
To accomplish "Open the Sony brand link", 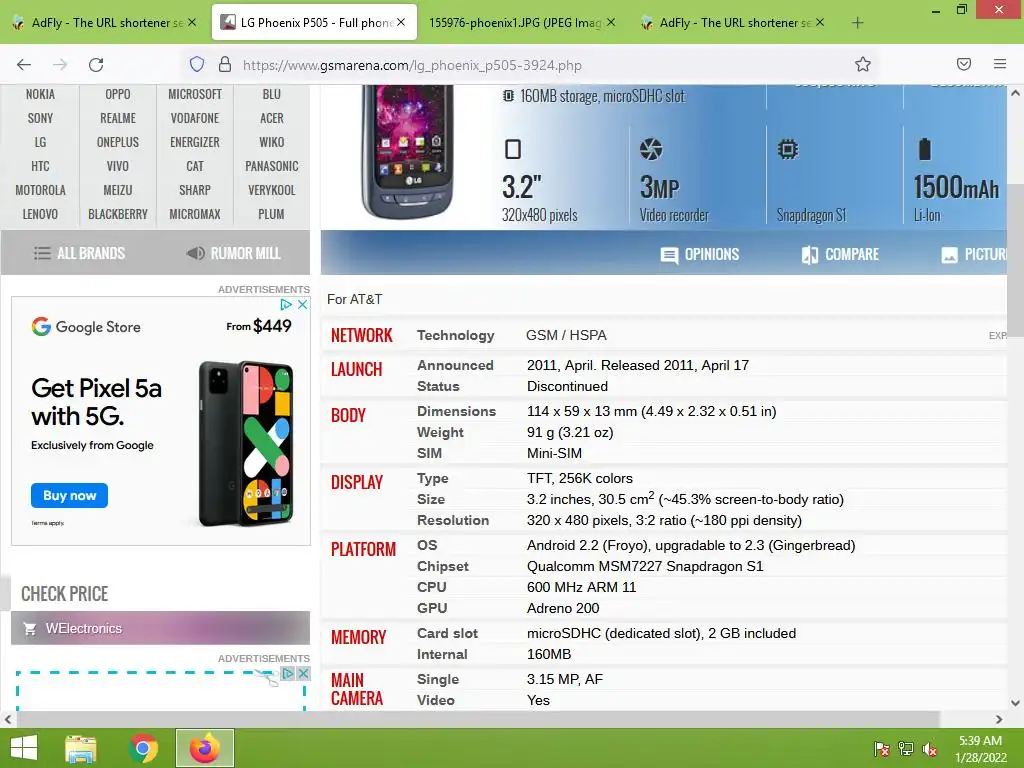I will point(40,118).
